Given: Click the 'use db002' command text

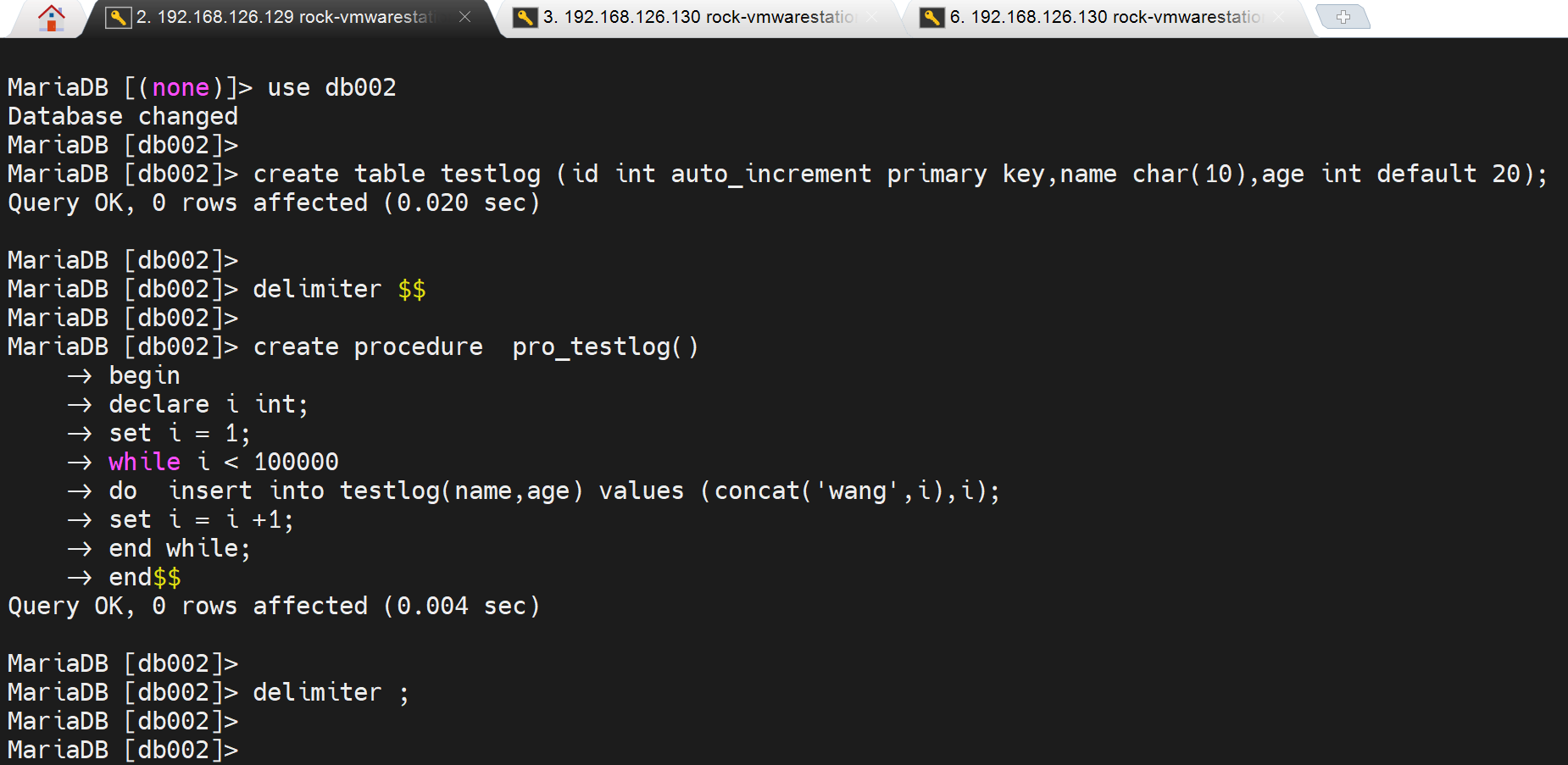Looking at the screenshot, I should [x=331, y=88].
